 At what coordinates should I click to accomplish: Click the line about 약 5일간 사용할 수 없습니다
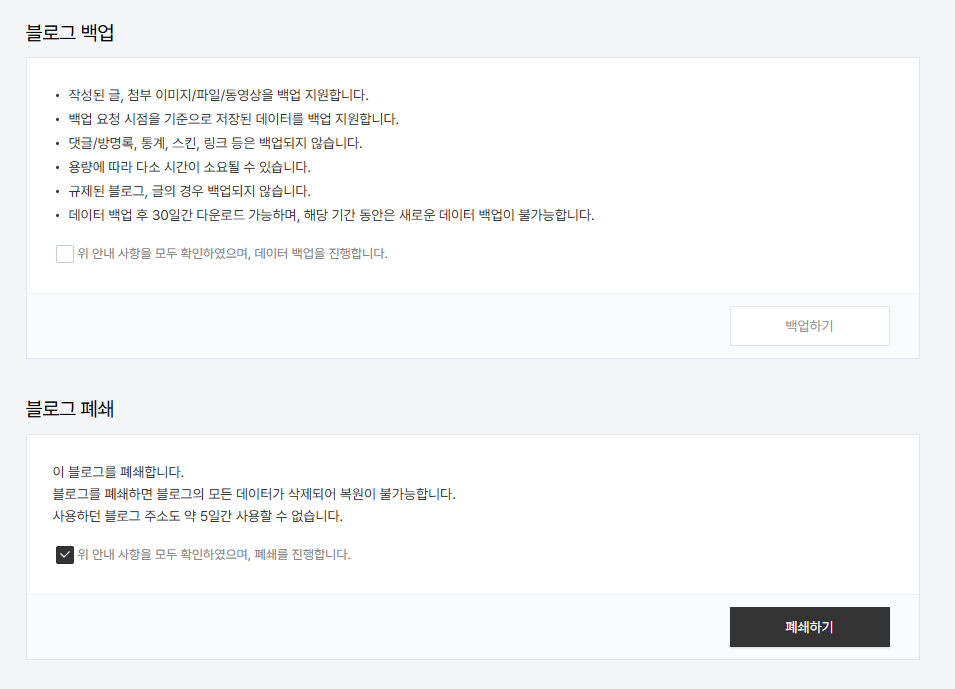coord(197,516)
